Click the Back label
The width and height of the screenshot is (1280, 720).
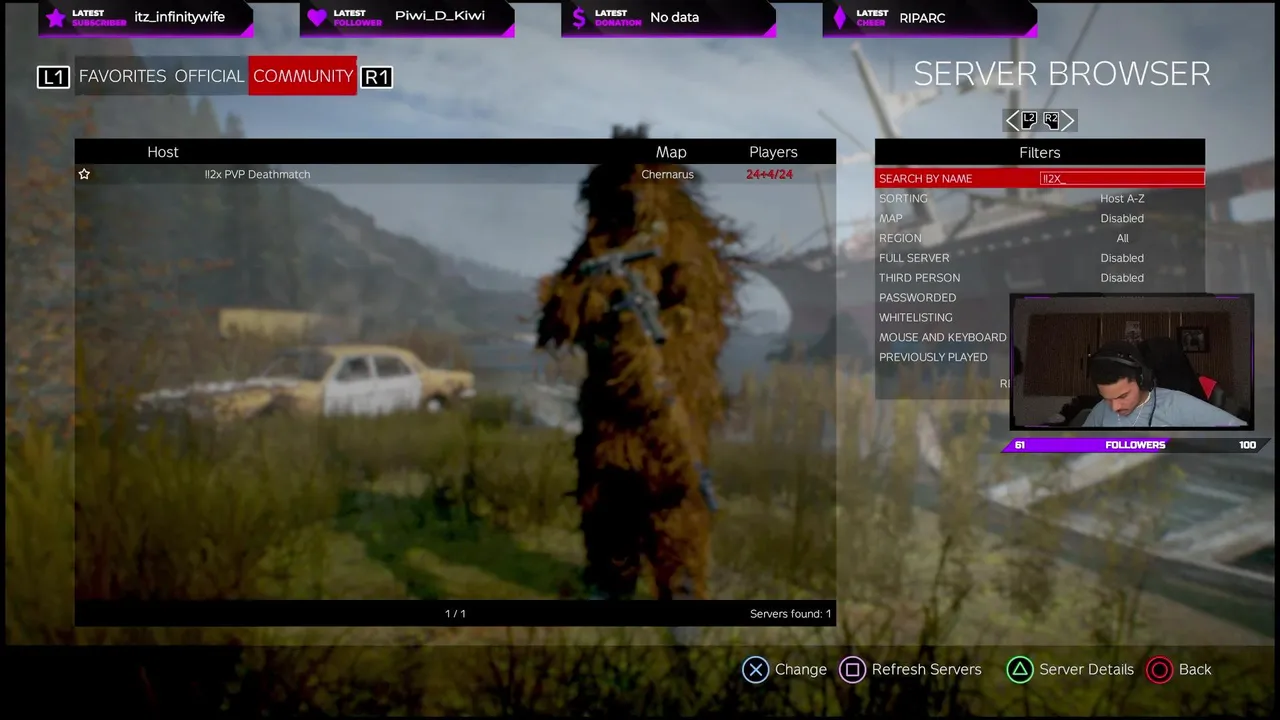point(1195,670)
